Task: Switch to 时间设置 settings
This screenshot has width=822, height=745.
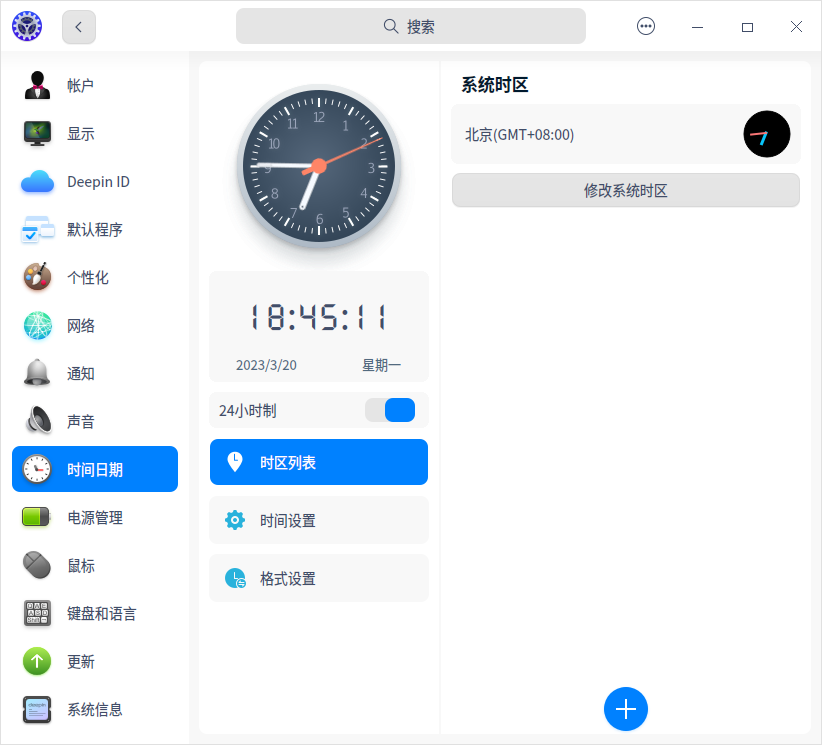Action: click(318, 520)
